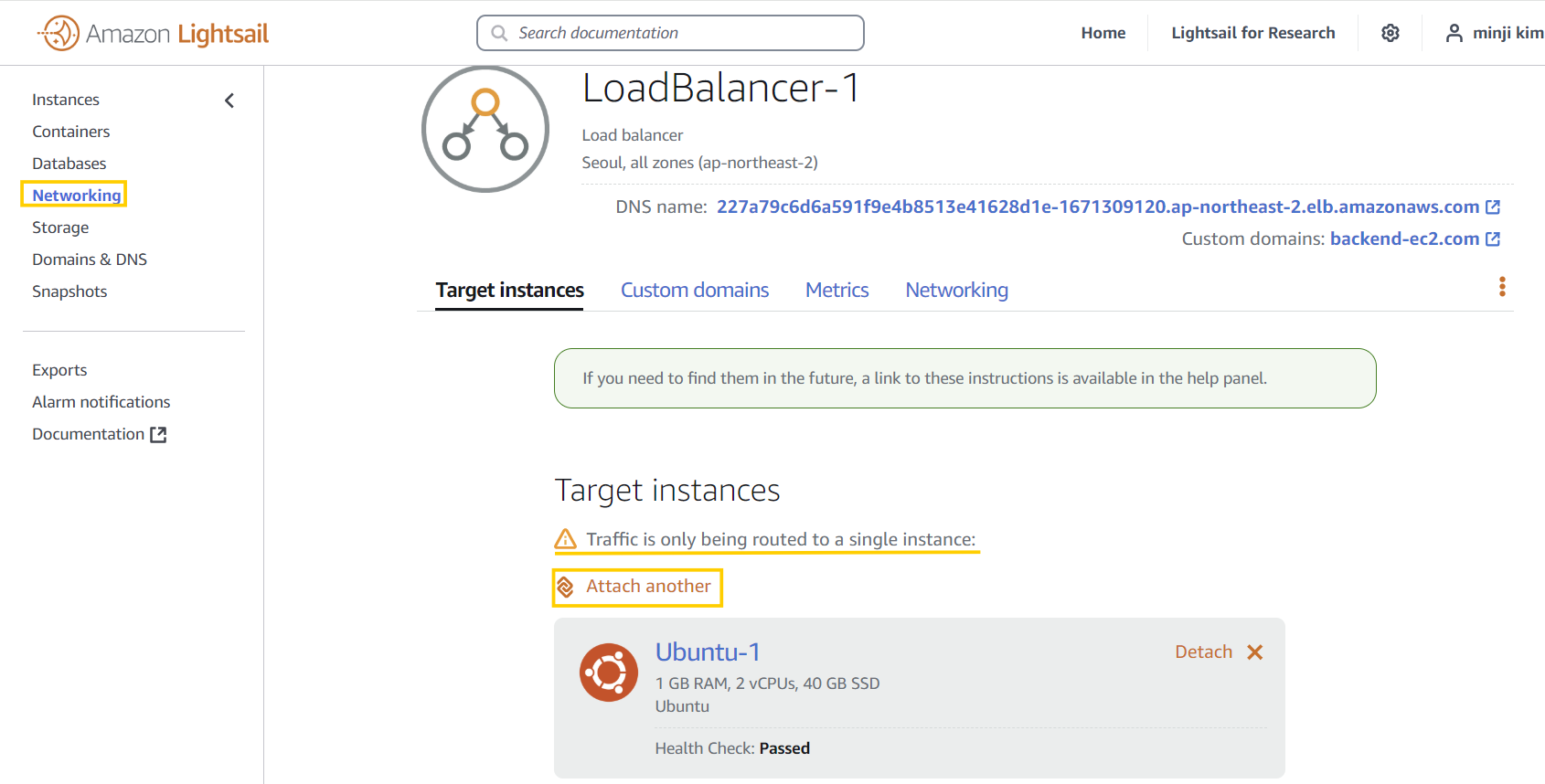1545x784 pixels.
Task: Switch to the Metrics tab
Action: (x=837, y=291)
